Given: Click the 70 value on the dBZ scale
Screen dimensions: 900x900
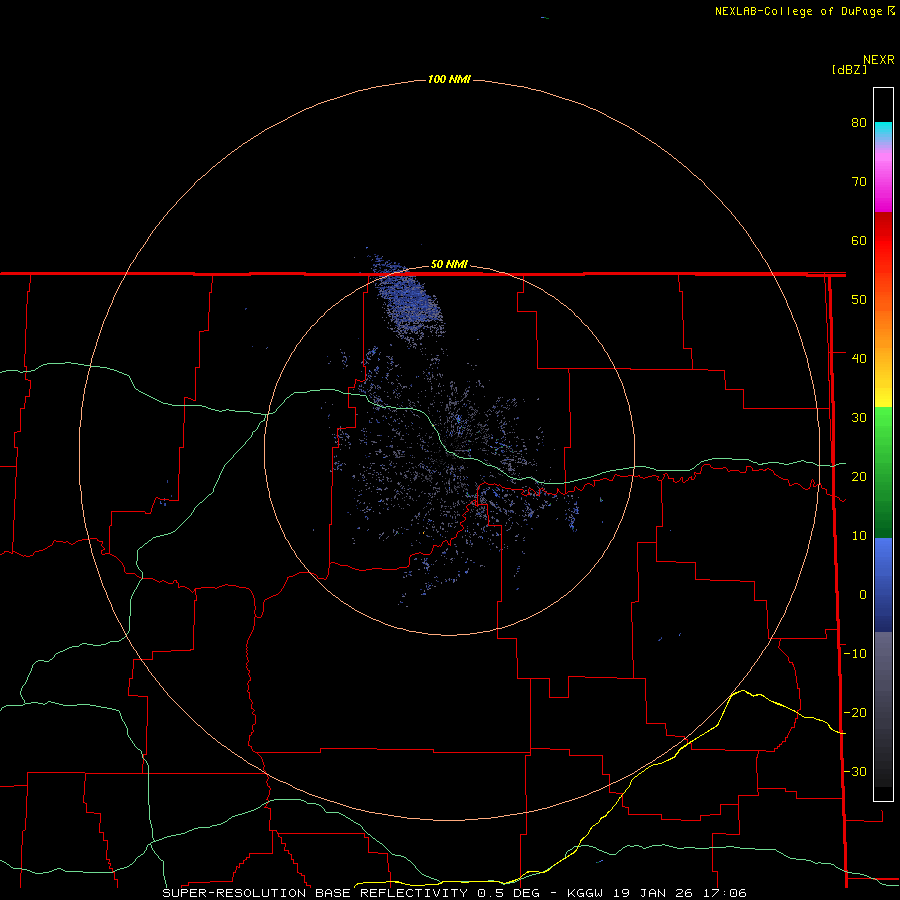Looking at the screenshot, I should 859,181.
